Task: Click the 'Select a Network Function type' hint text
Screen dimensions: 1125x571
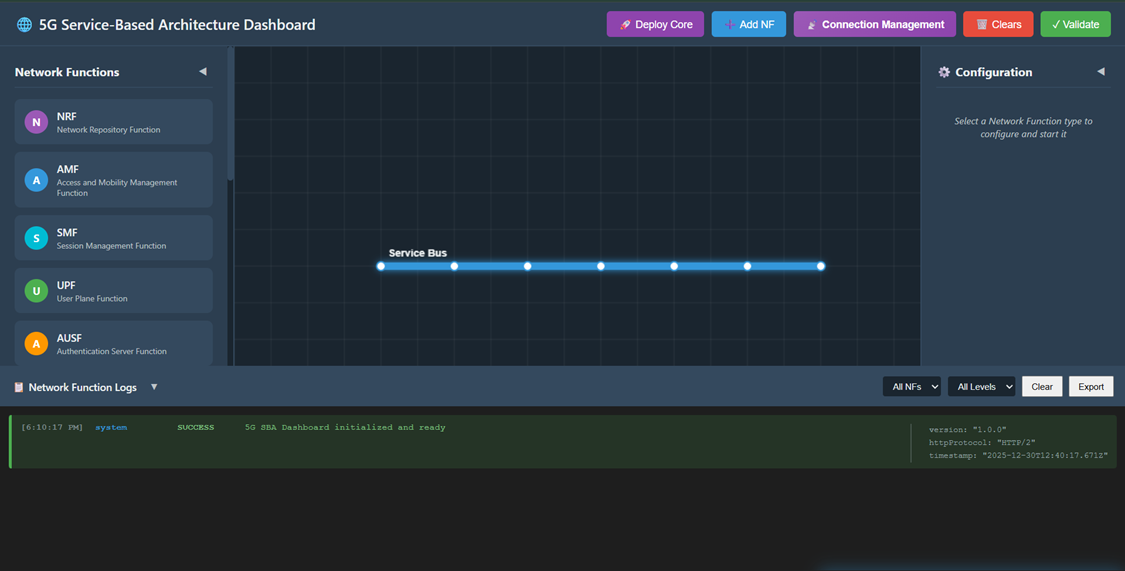Action: click(1023, 128)
